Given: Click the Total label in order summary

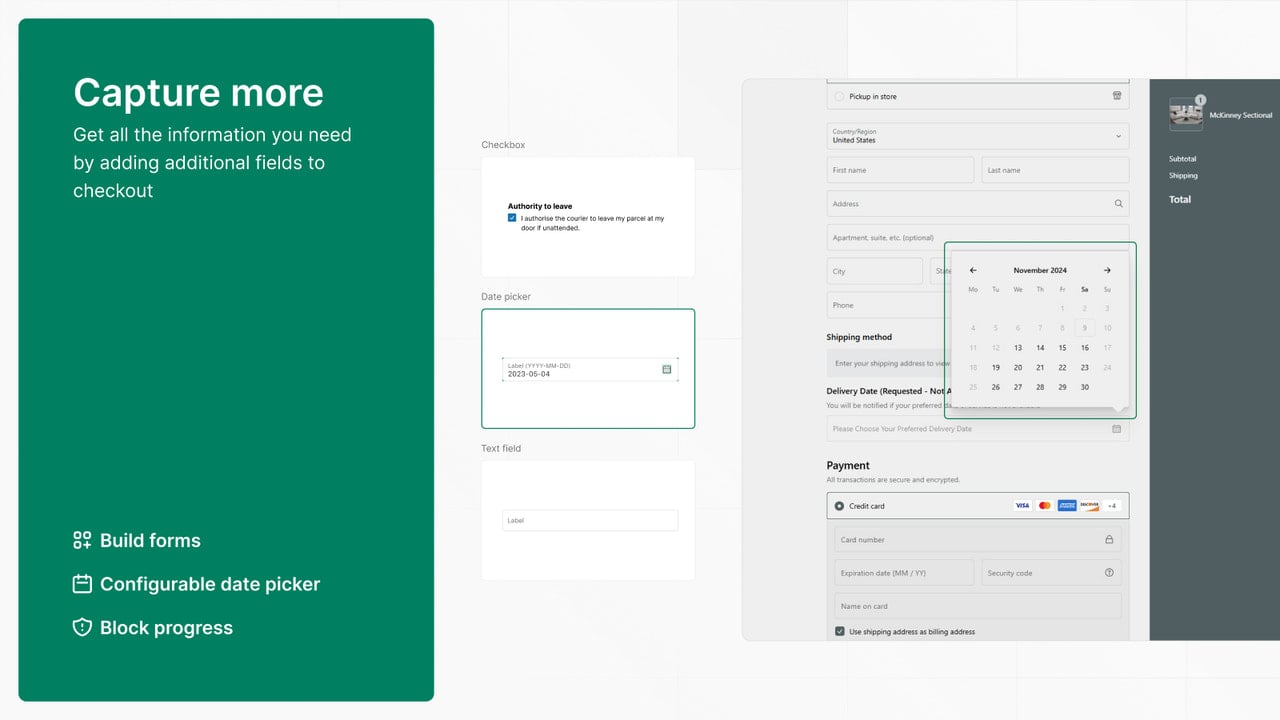Looking at the screenshot, I should tap(1180, 199).
